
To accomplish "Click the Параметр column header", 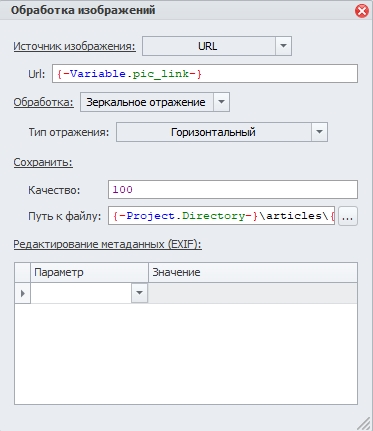I will coord(89,272).
